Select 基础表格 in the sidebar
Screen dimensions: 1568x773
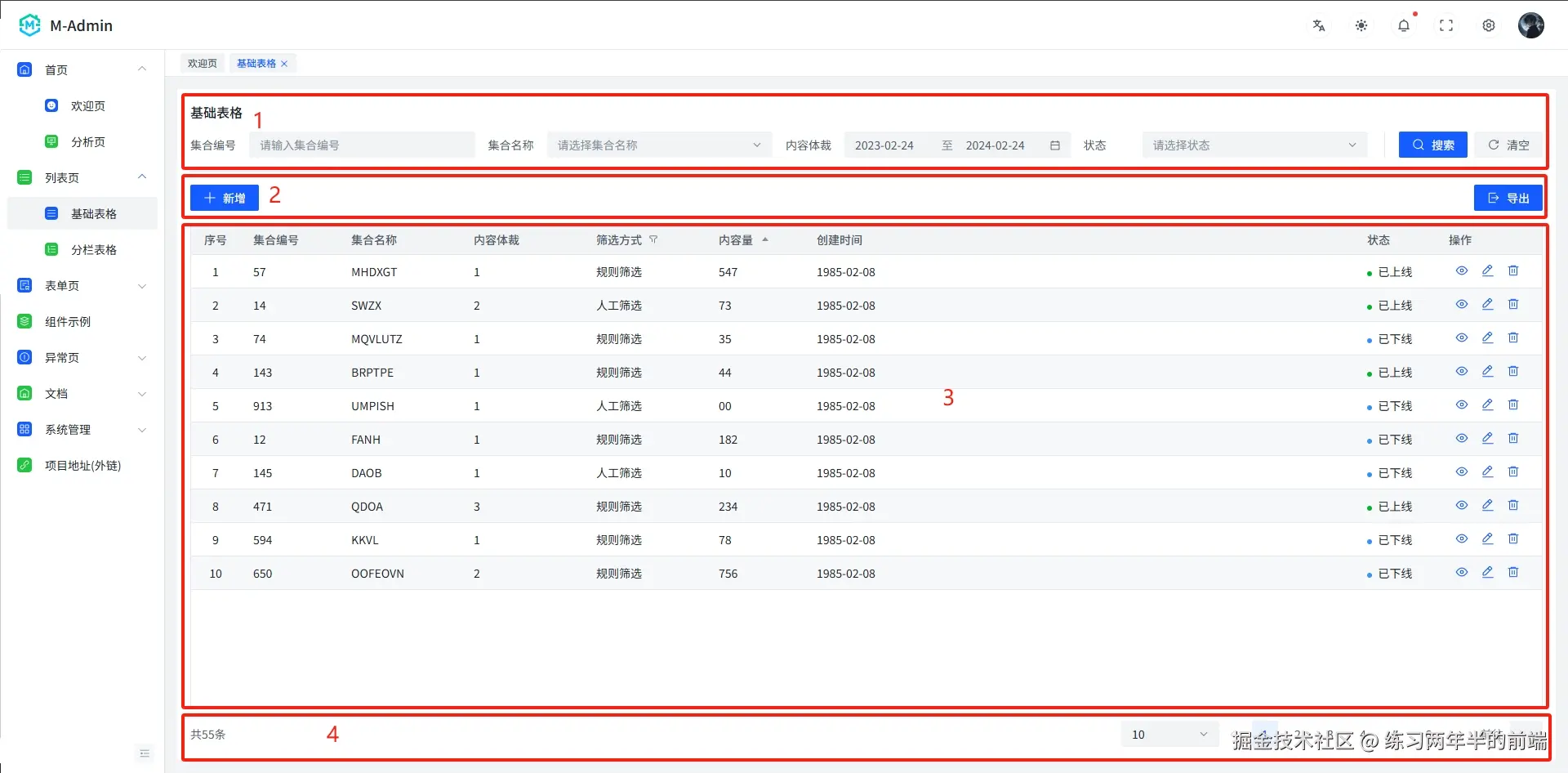point(82,213)
